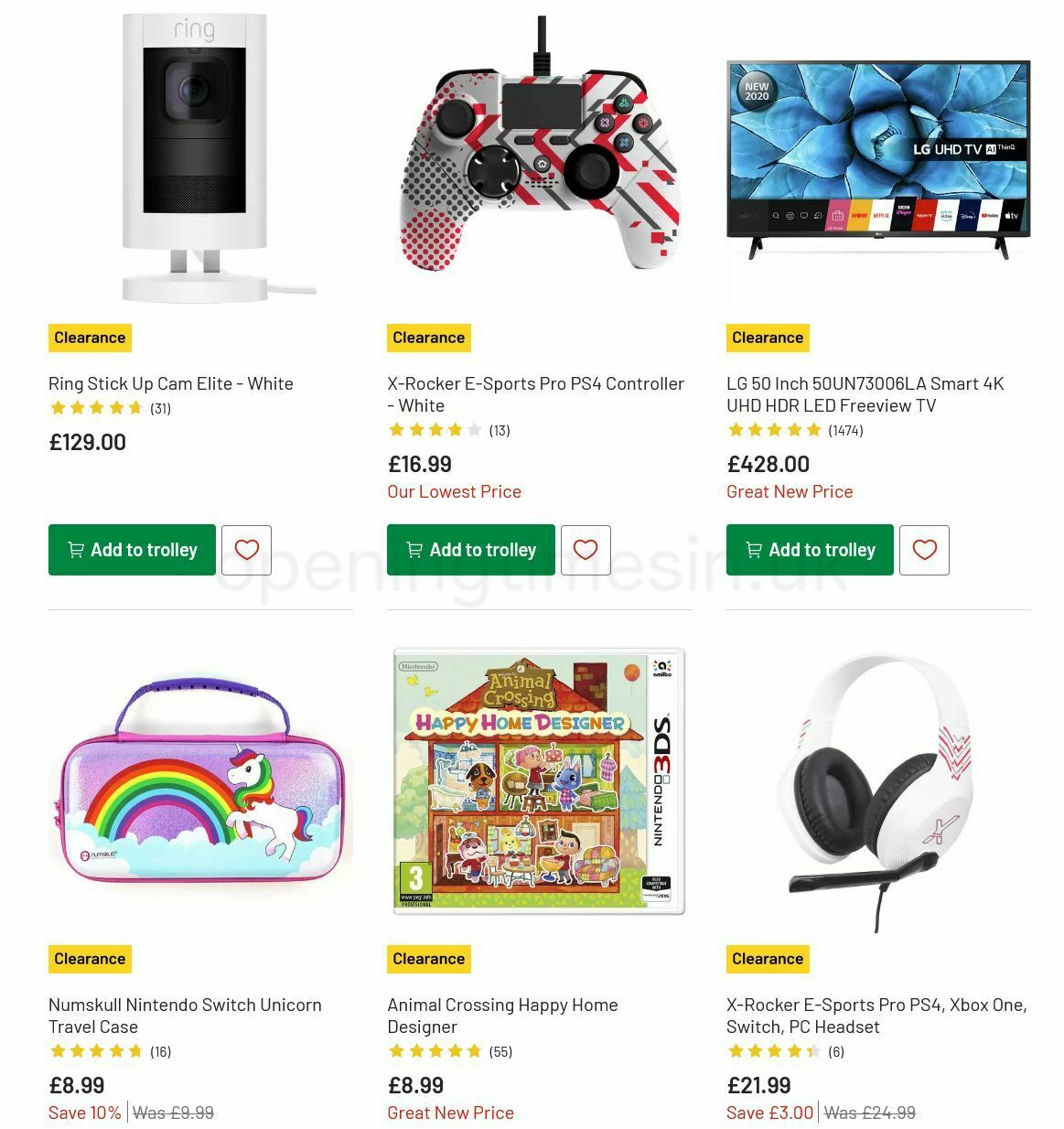Screen dimensions: 1064x1129
Task: Click the trolley cart icon beside LG TV
Action: [753, 550]
